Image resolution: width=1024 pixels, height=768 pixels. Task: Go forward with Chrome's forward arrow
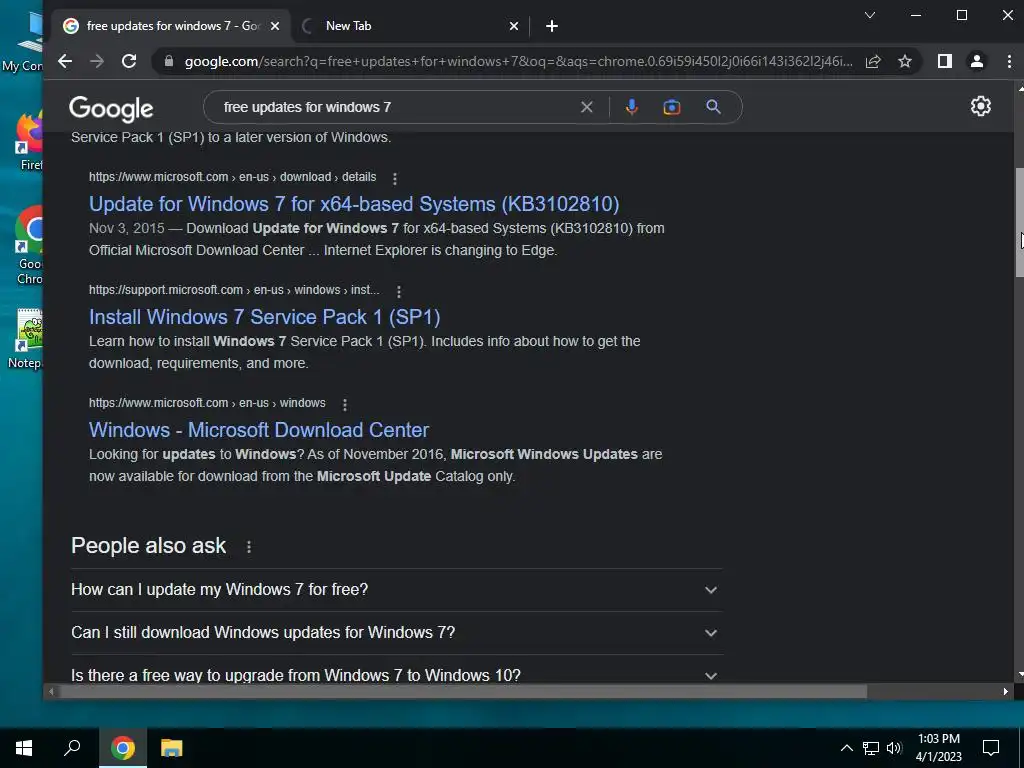97,61
